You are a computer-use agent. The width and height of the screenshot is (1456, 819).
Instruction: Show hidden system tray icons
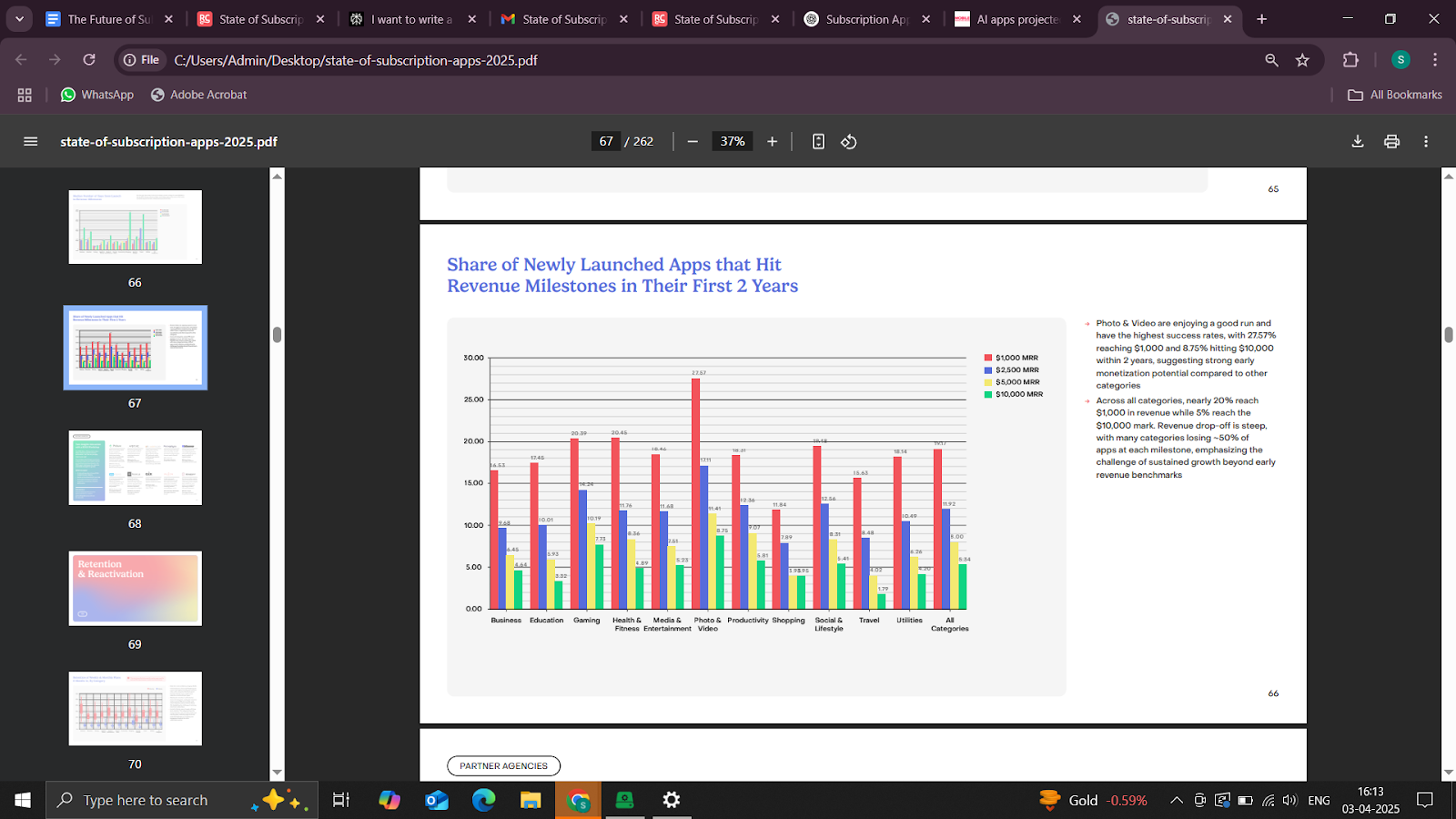point(1176,800)
